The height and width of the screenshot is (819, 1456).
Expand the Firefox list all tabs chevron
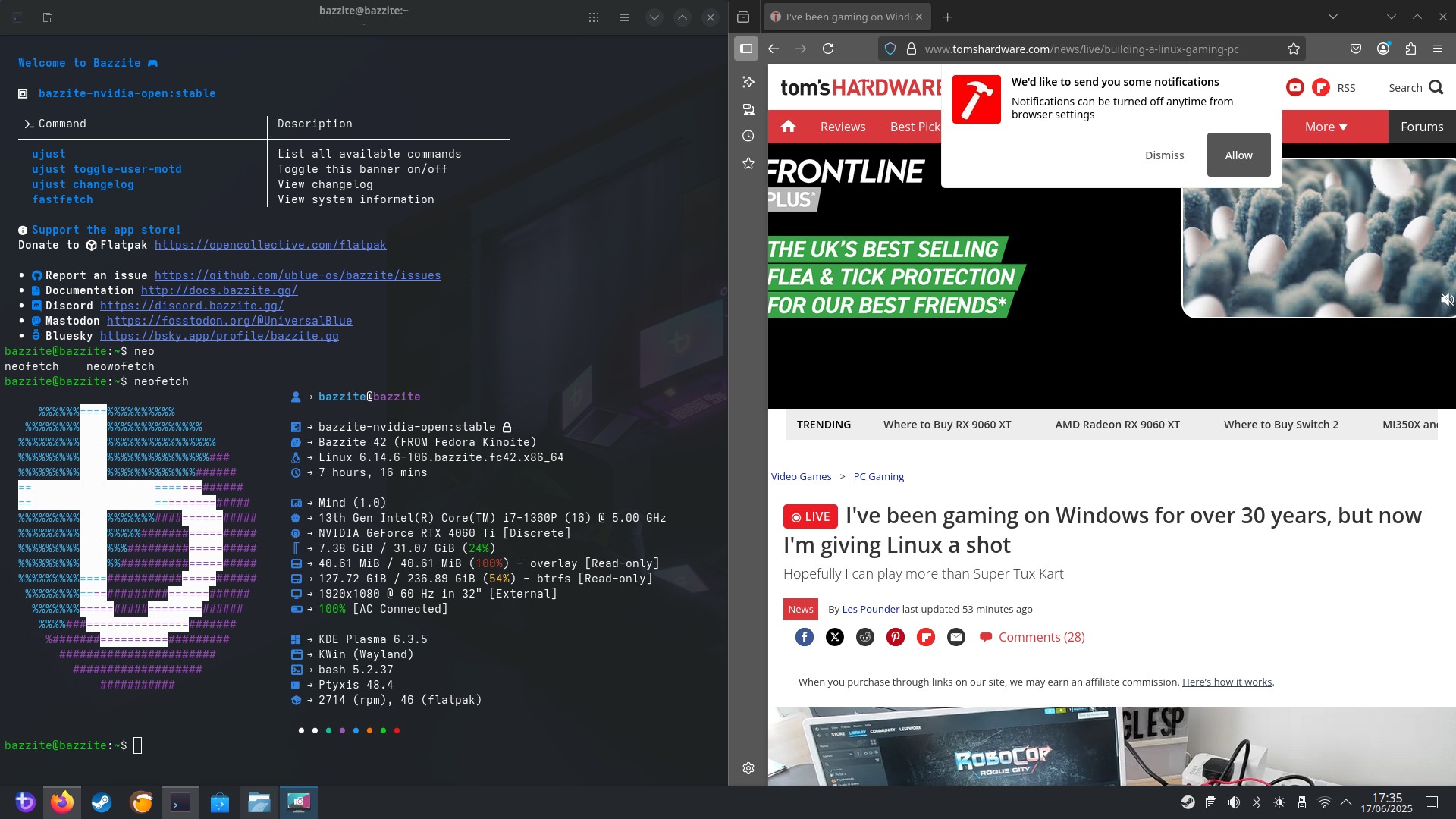click(x=1333, y=17)
